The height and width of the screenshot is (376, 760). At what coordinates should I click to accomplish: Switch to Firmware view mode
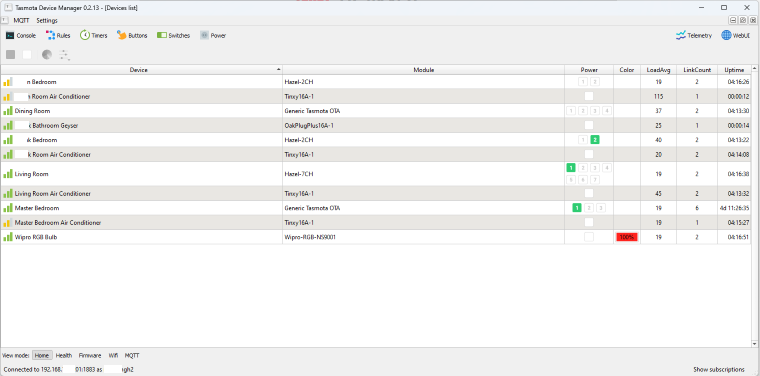90,355
